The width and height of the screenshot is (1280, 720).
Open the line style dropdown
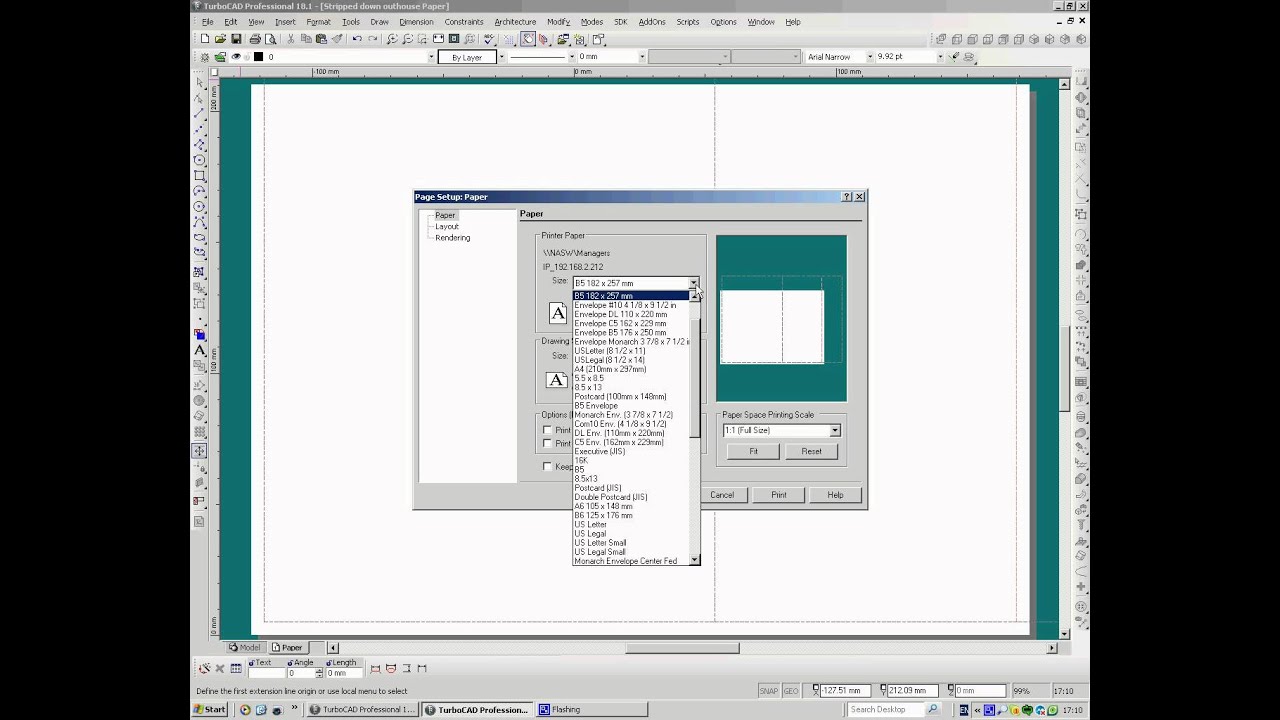tap(570, 57)
